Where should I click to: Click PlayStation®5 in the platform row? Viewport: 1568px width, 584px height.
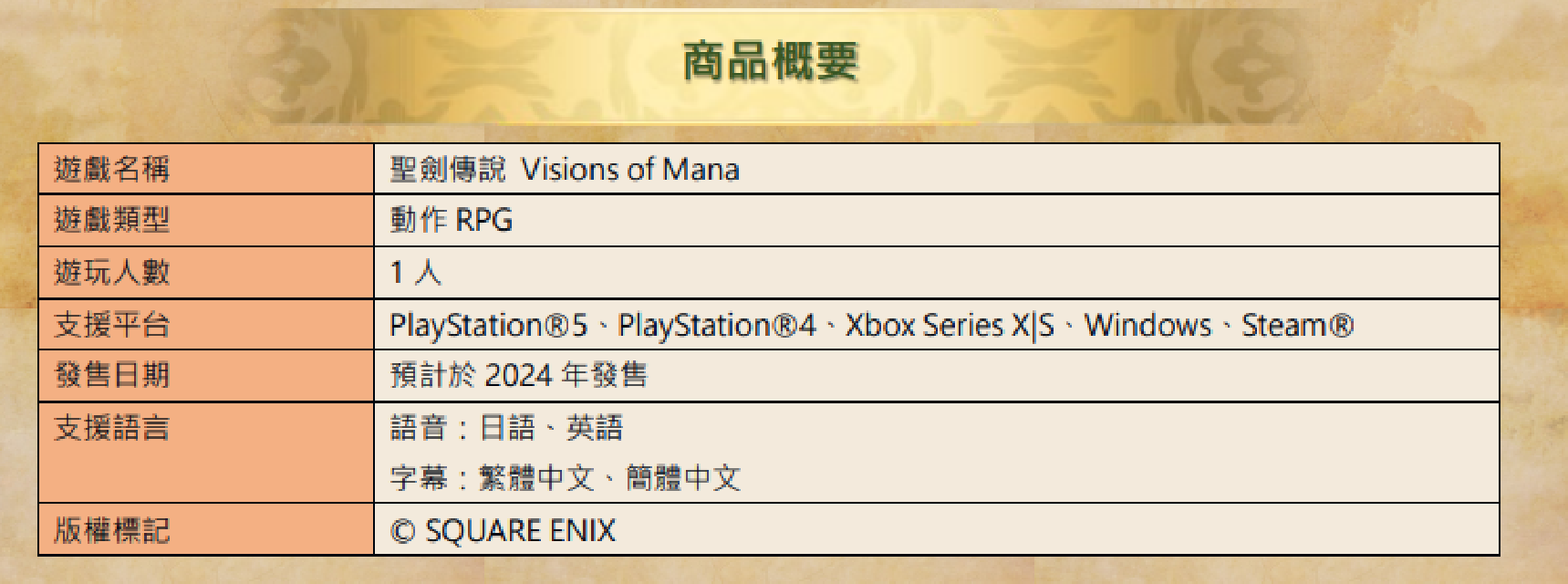point(489,325)
